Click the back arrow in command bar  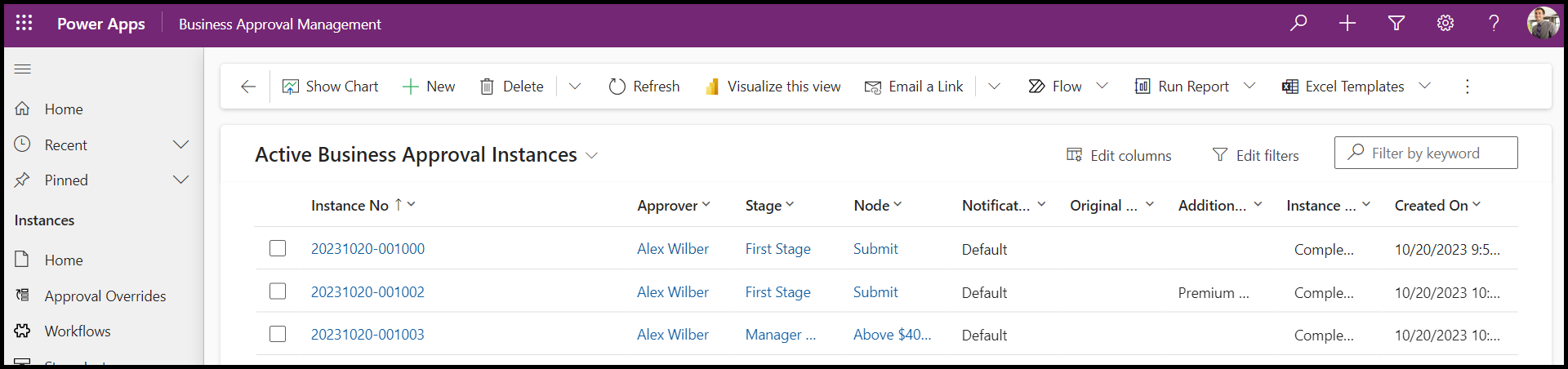click(x=248, y=87)
